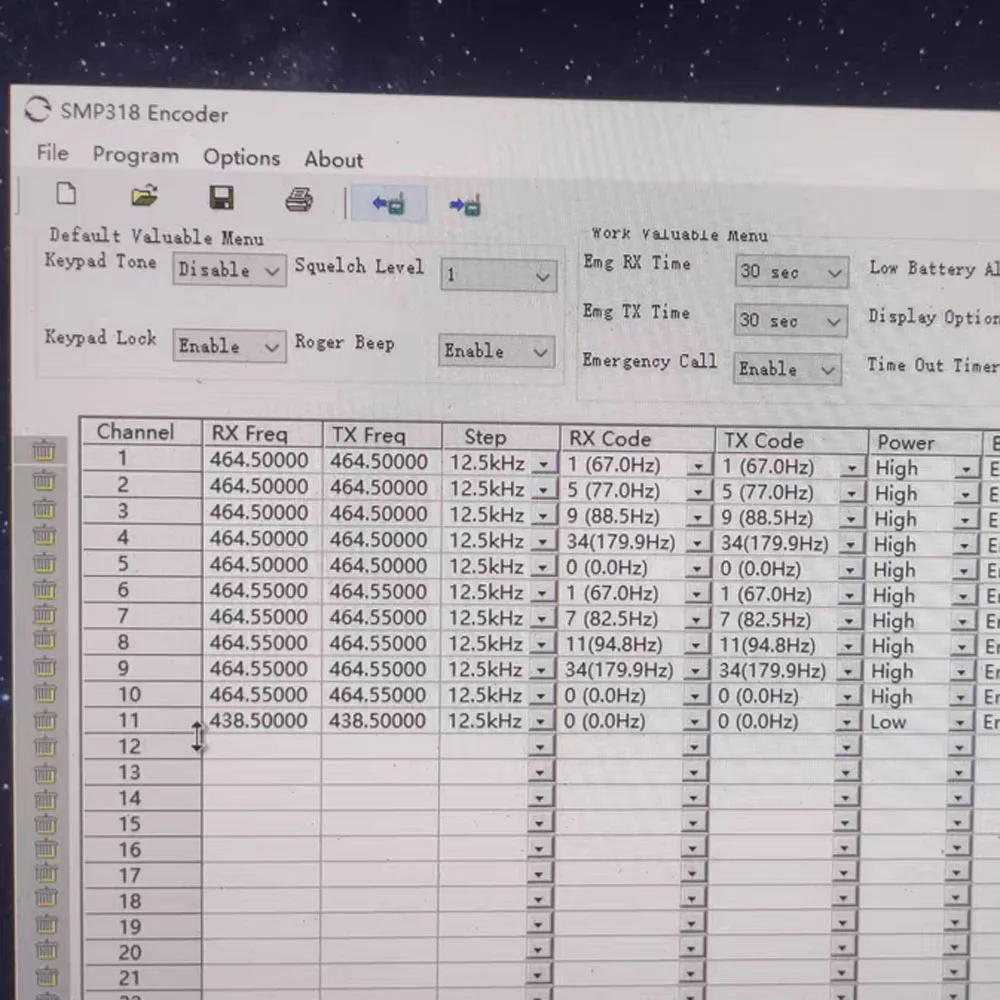Viewport: 1000px width, 1000px height.
Task: Click RX Freq cell 438.50000 for channel 11
Action: (261, 721)
